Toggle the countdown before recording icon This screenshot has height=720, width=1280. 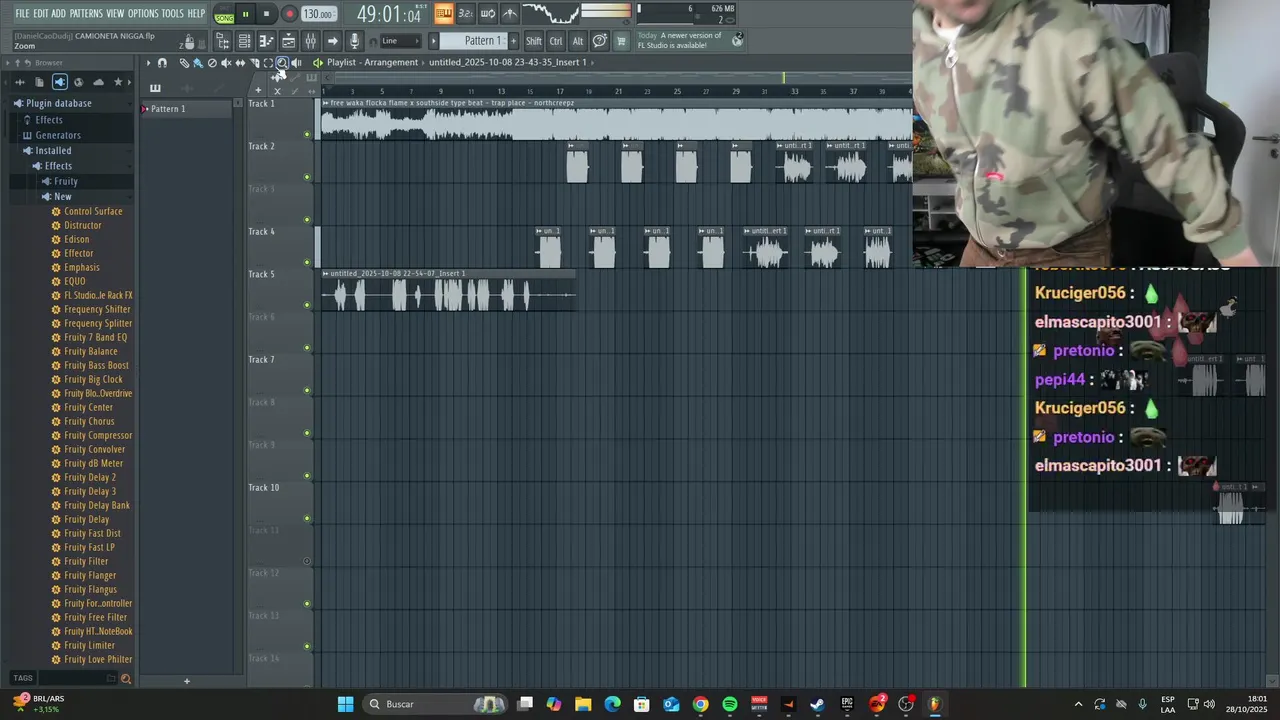465,14
